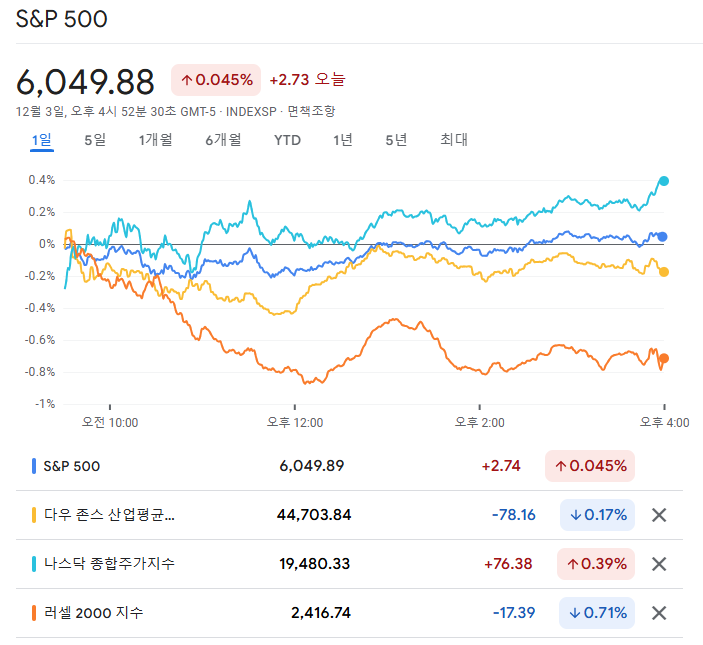This screenshot has width=703, height=645.
Task: Click the 오후 4:00 time axis label
Action: (664, 422)
